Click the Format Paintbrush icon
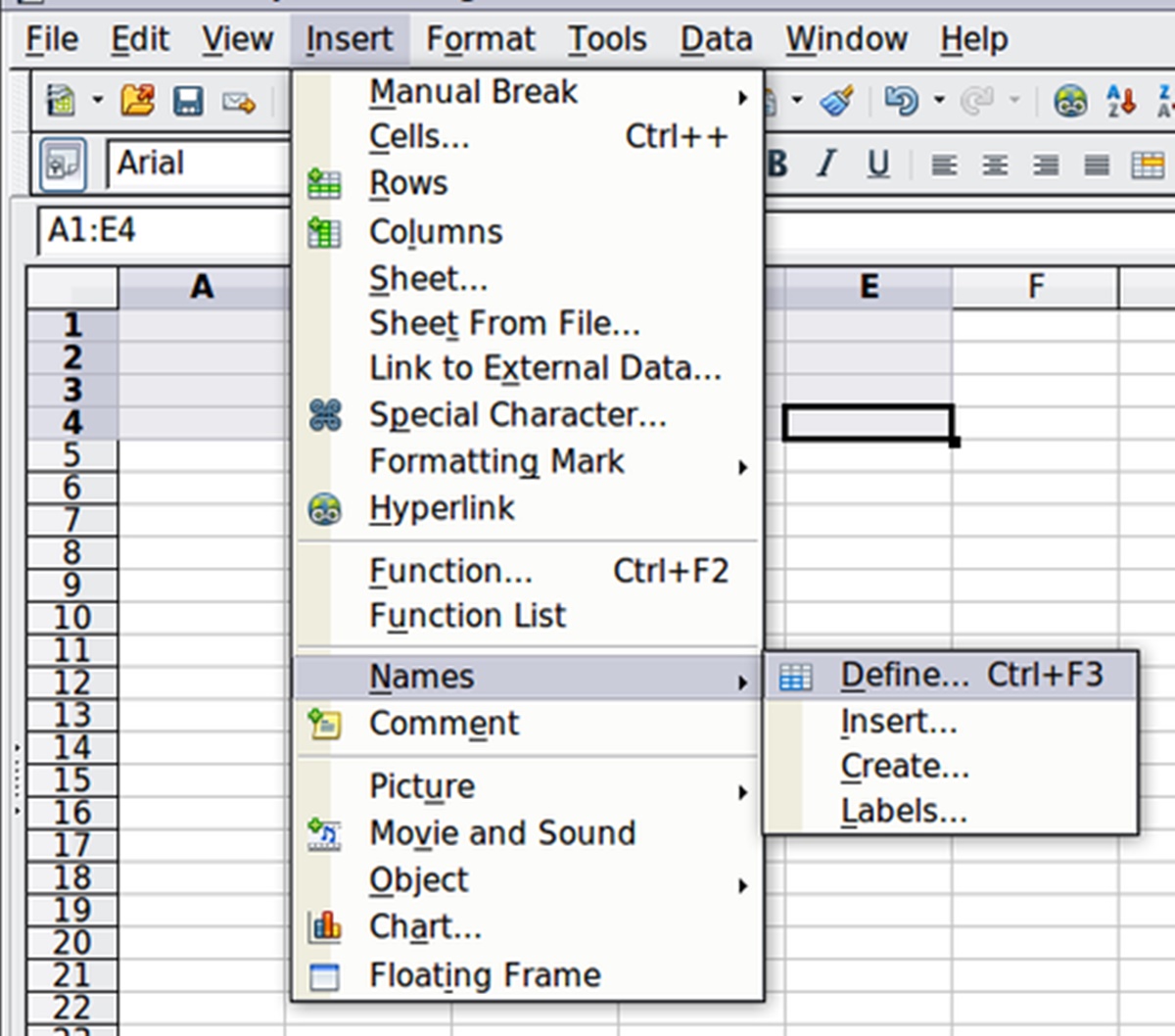 click(837, 101)
